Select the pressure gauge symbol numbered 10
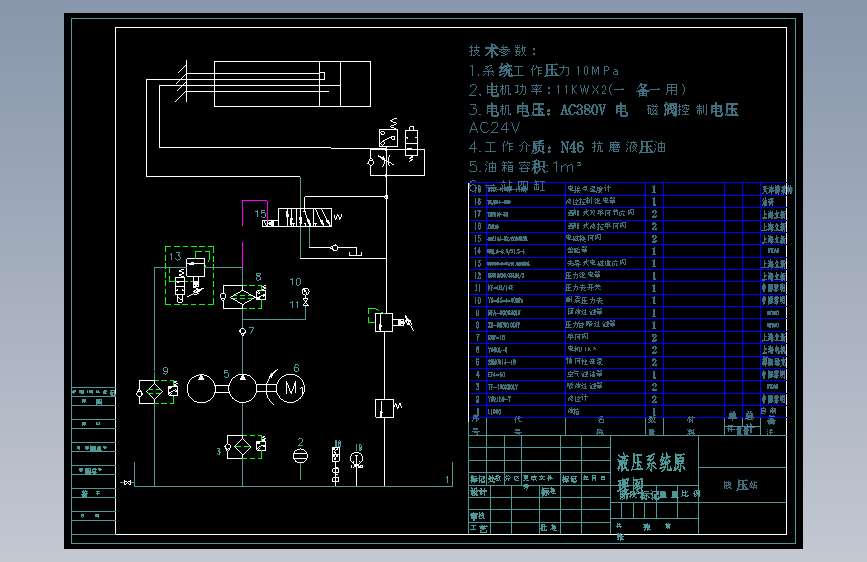 click(x=306, y=291)
